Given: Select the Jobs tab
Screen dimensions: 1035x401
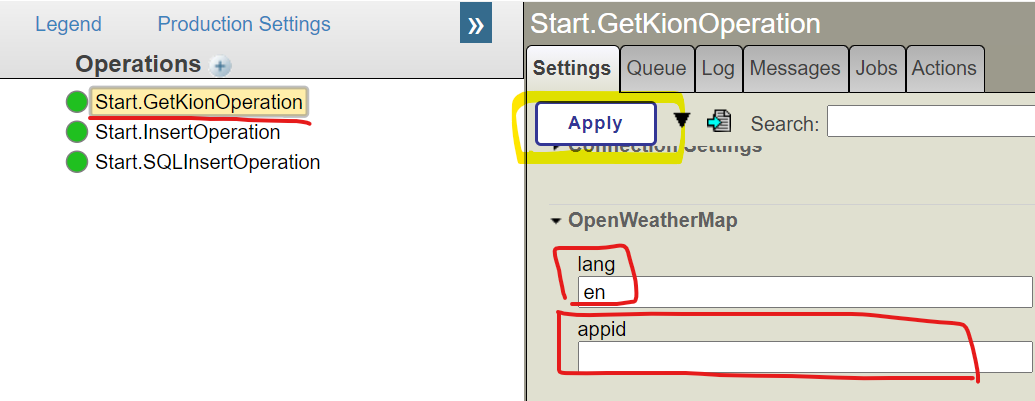Looking at the screenshot, I should tap(876, 69).
